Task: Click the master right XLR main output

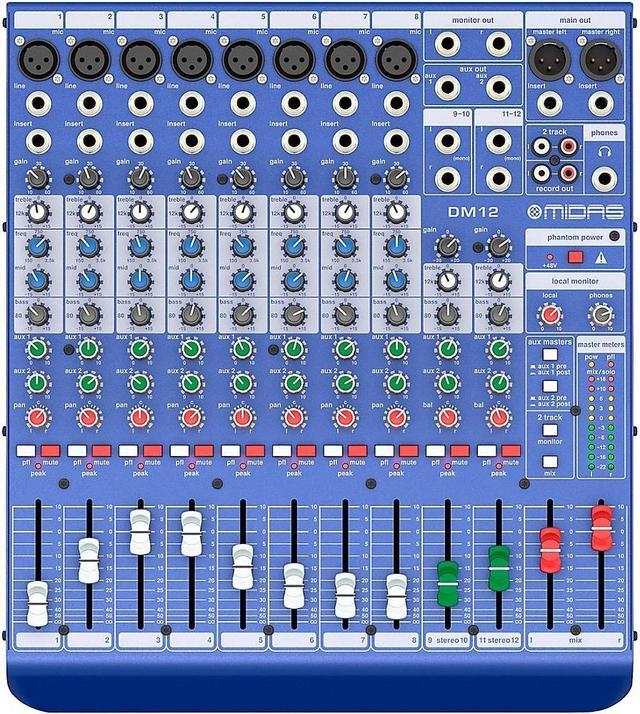Action: [x=601, y=60]
